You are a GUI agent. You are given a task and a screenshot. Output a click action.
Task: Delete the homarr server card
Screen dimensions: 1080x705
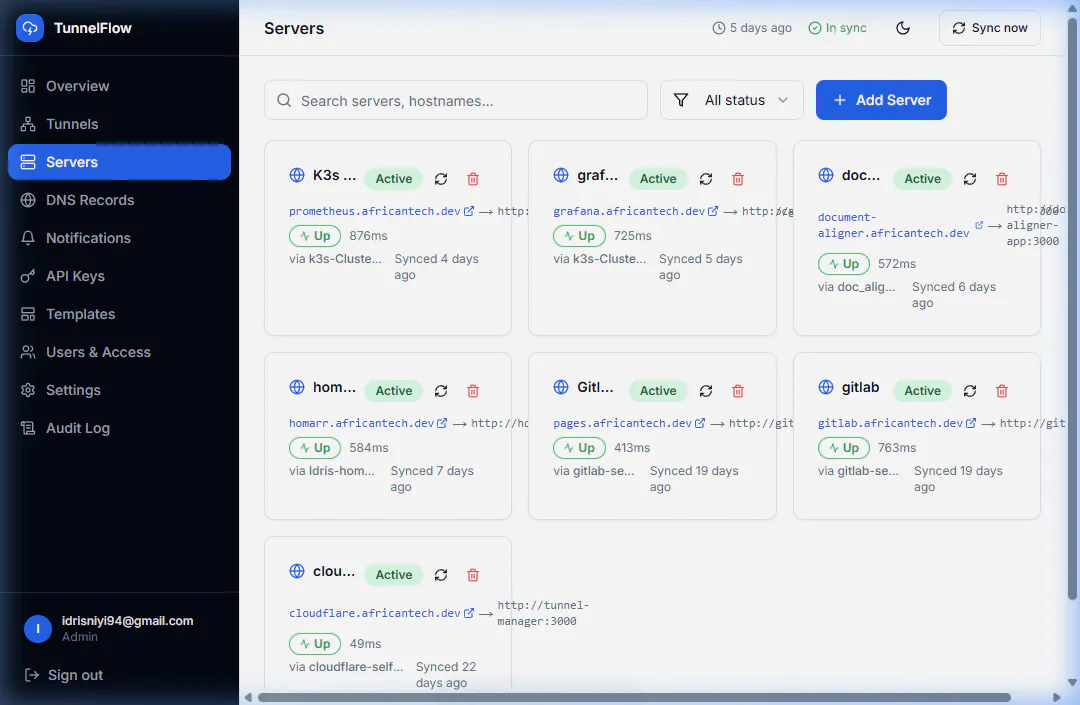coord(473,391)
